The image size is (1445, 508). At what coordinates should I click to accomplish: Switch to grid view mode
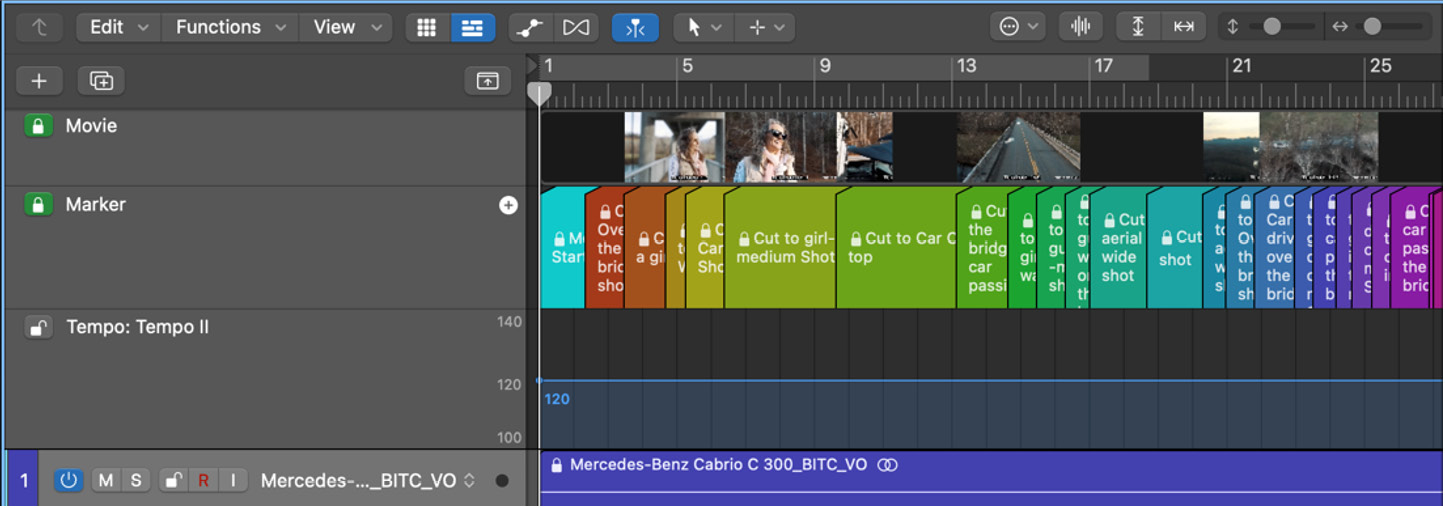427,28
